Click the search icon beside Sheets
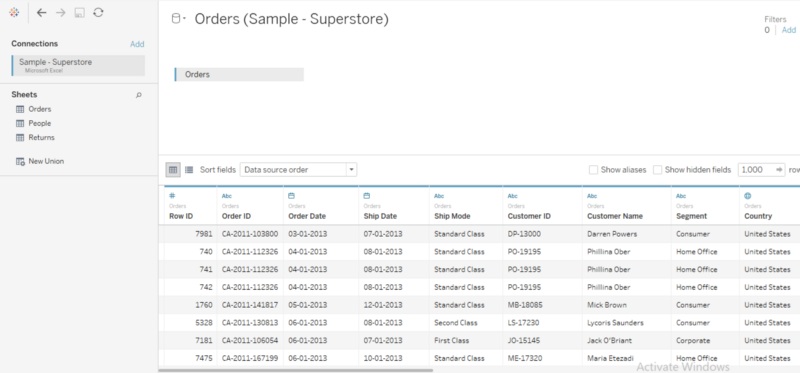Screen dimensions: 800x373 (138, 95)
